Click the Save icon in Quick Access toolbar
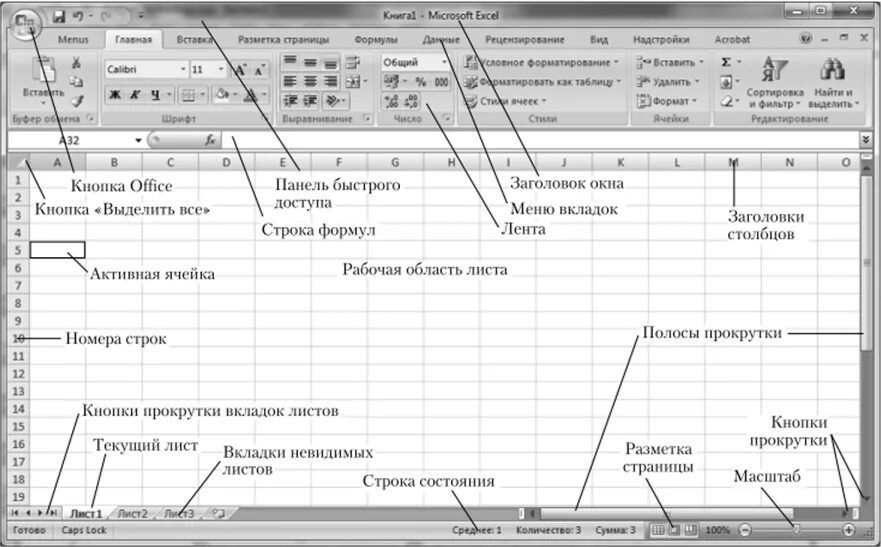The image size is (881, 547). (59, 16)
